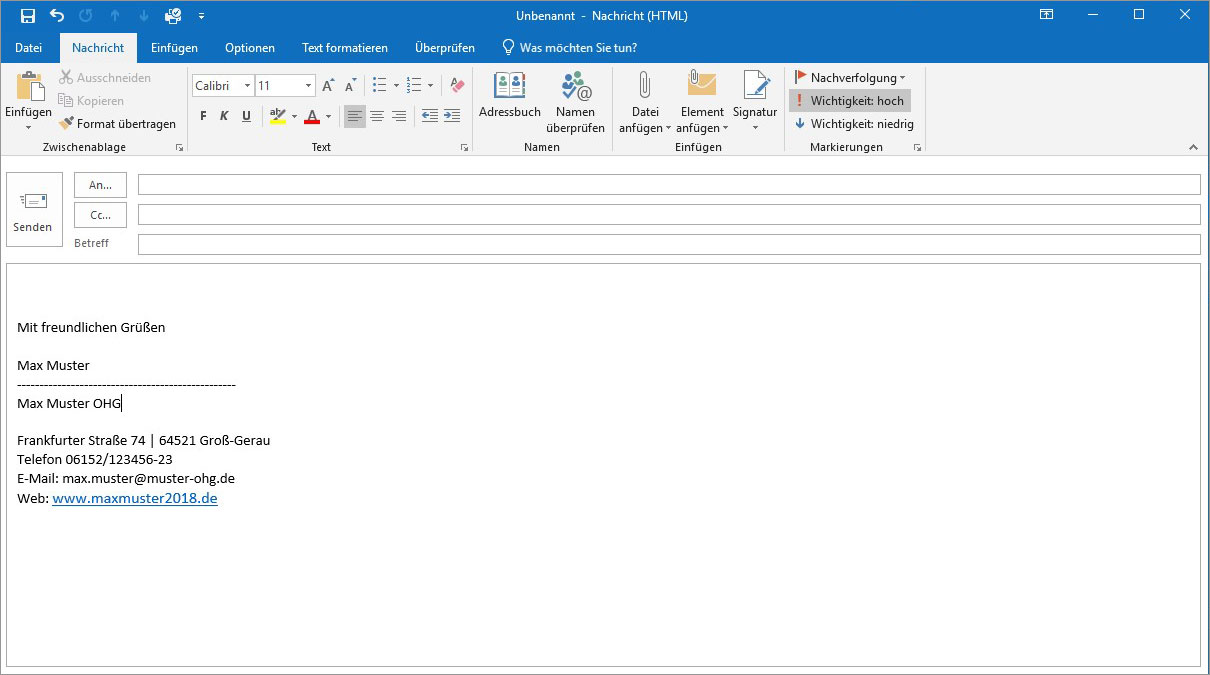
Task: Open ribbon display options icon
Action: (x=1046, y=15)
